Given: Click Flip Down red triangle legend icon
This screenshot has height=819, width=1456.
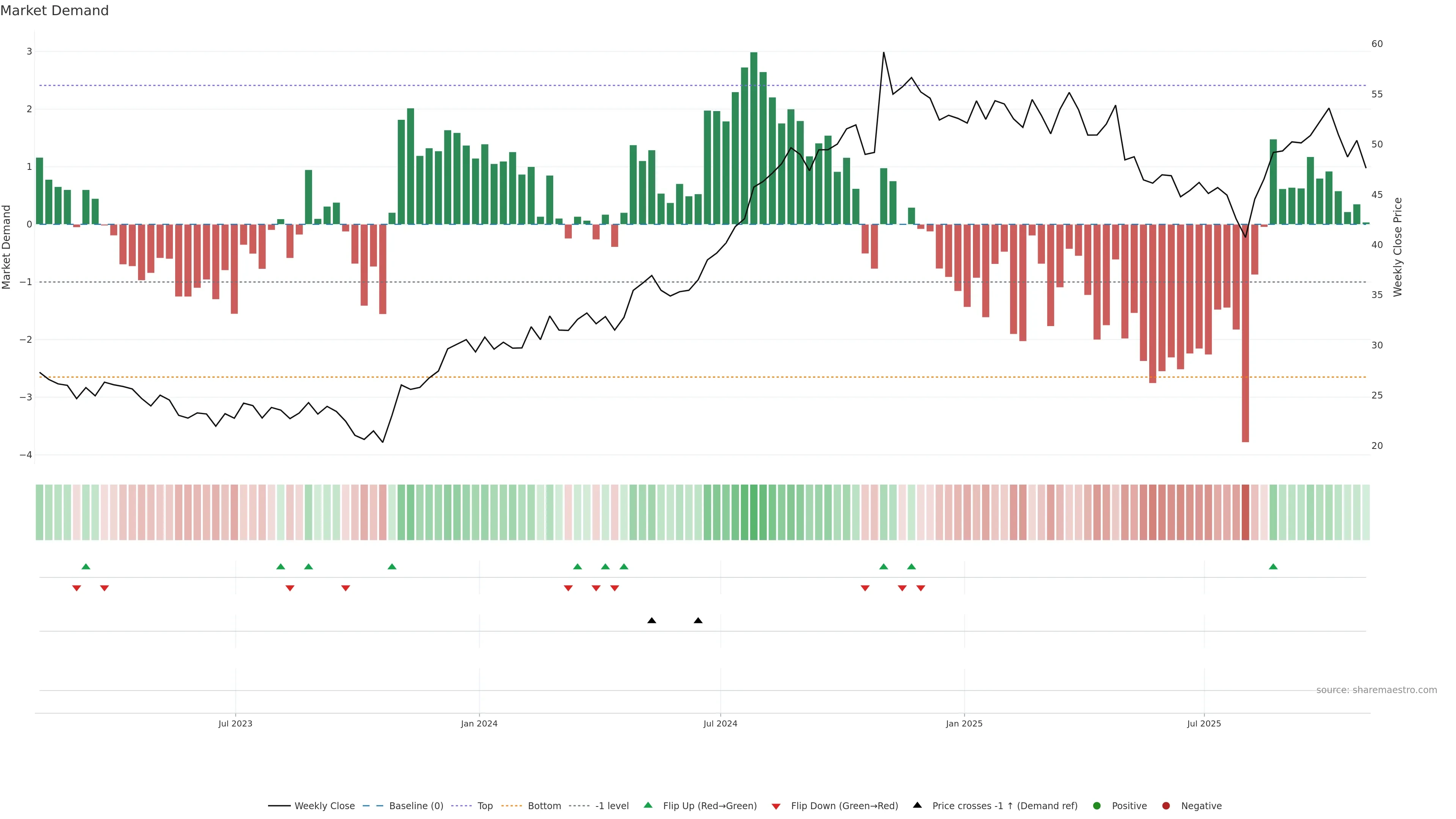Looking at the screenshot, I should 776,806.
